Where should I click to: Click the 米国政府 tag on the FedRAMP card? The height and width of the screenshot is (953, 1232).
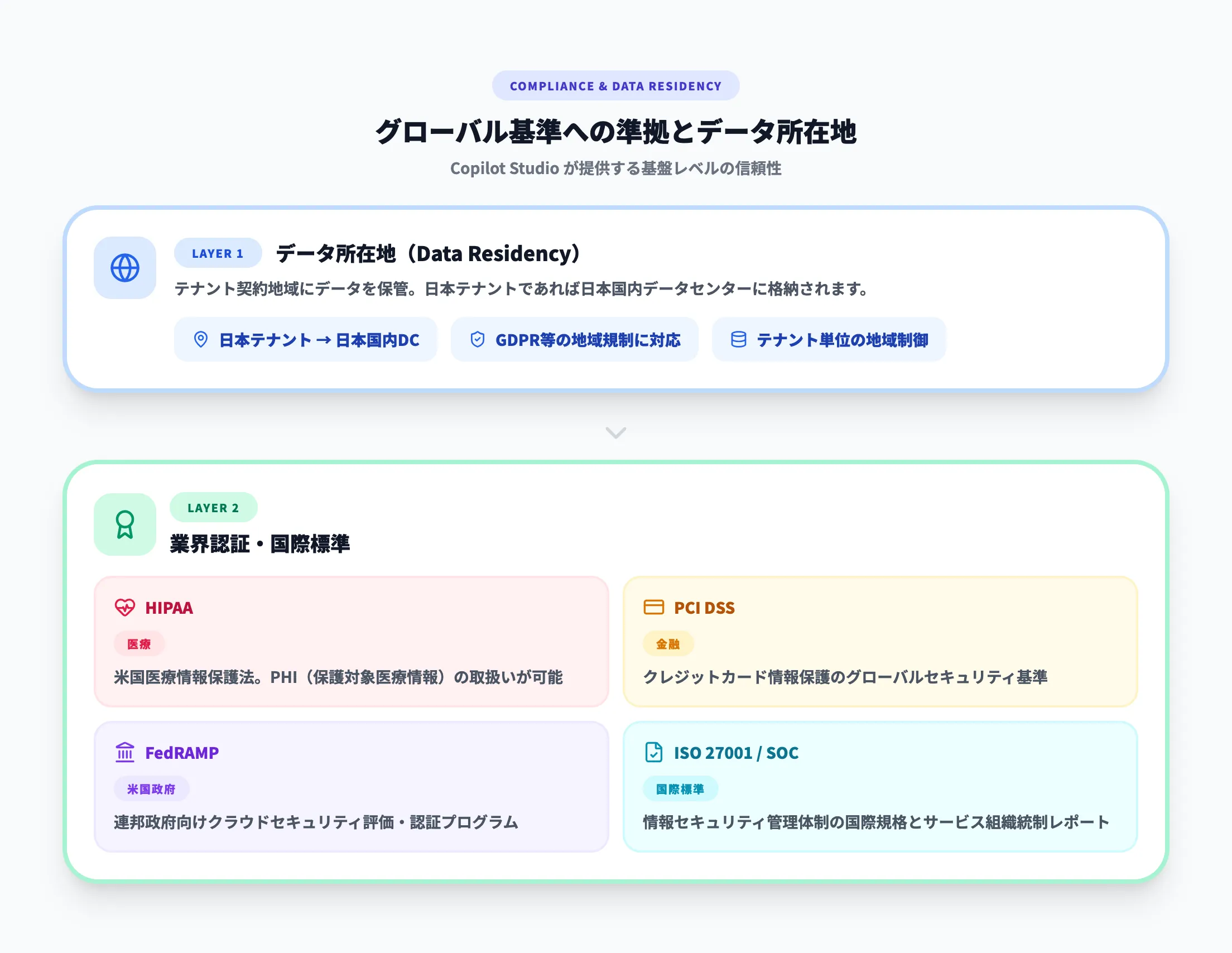(152, 788)
